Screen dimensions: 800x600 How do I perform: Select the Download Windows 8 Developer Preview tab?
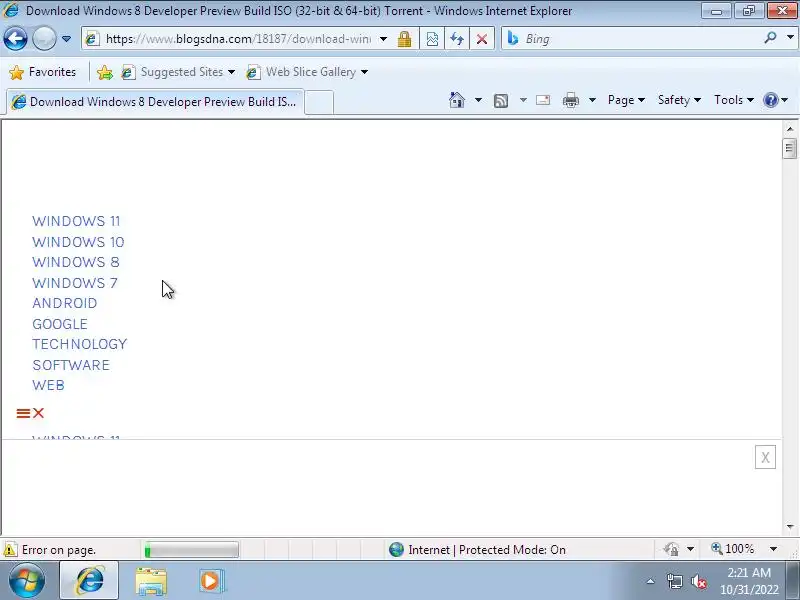[x=155, y=102]
